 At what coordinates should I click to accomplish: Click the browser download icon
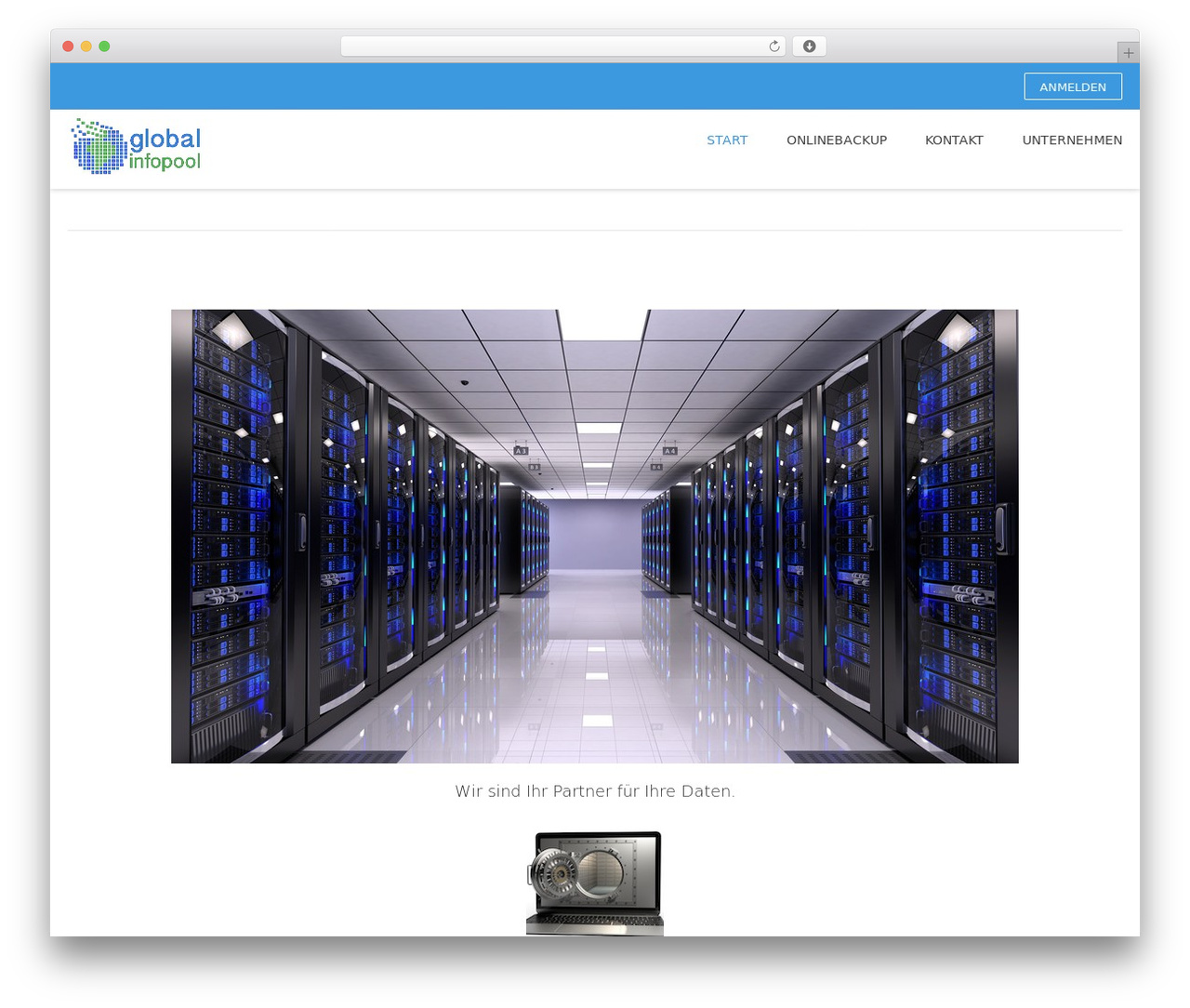[x=810, y=46]
